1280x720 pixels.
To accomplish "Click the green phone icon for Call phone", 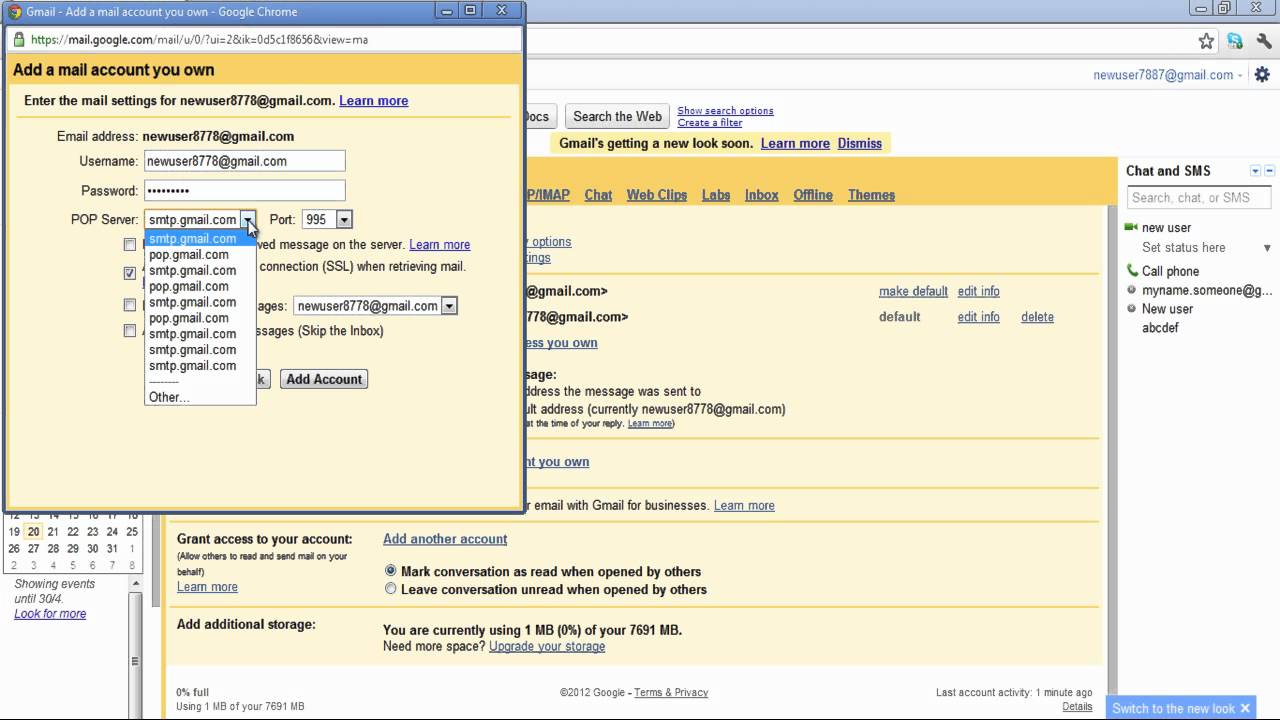I will coord(1132,270).
